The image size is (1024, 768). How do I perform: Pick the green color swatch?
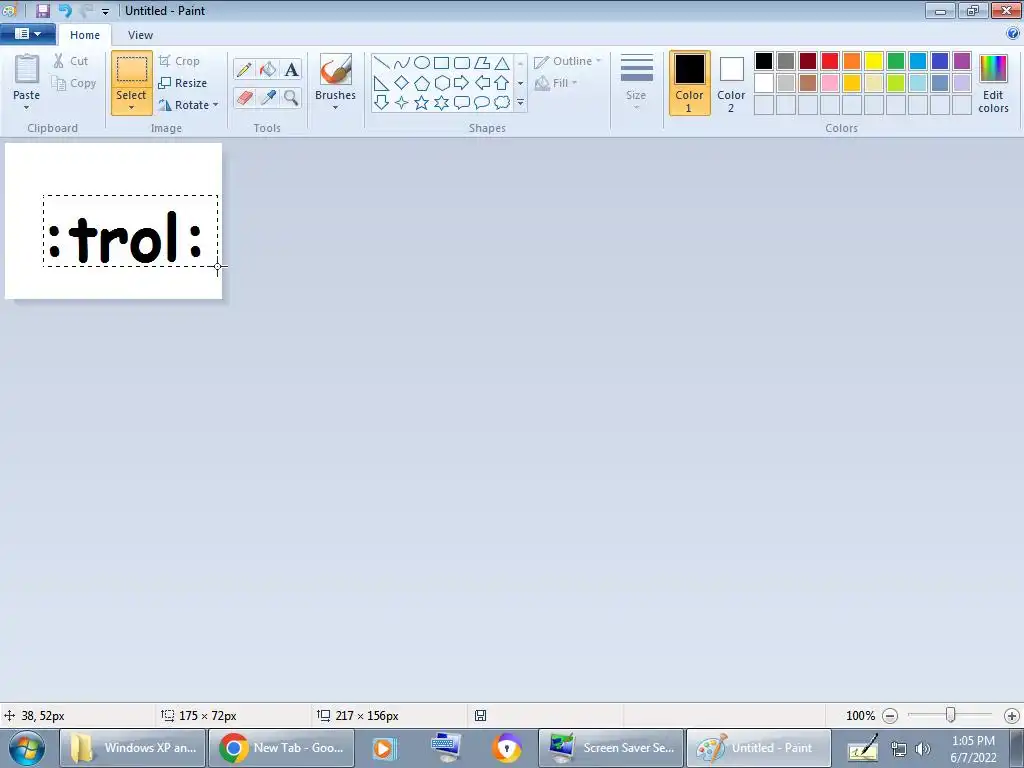pyautogui.click(x=896, y=61)
